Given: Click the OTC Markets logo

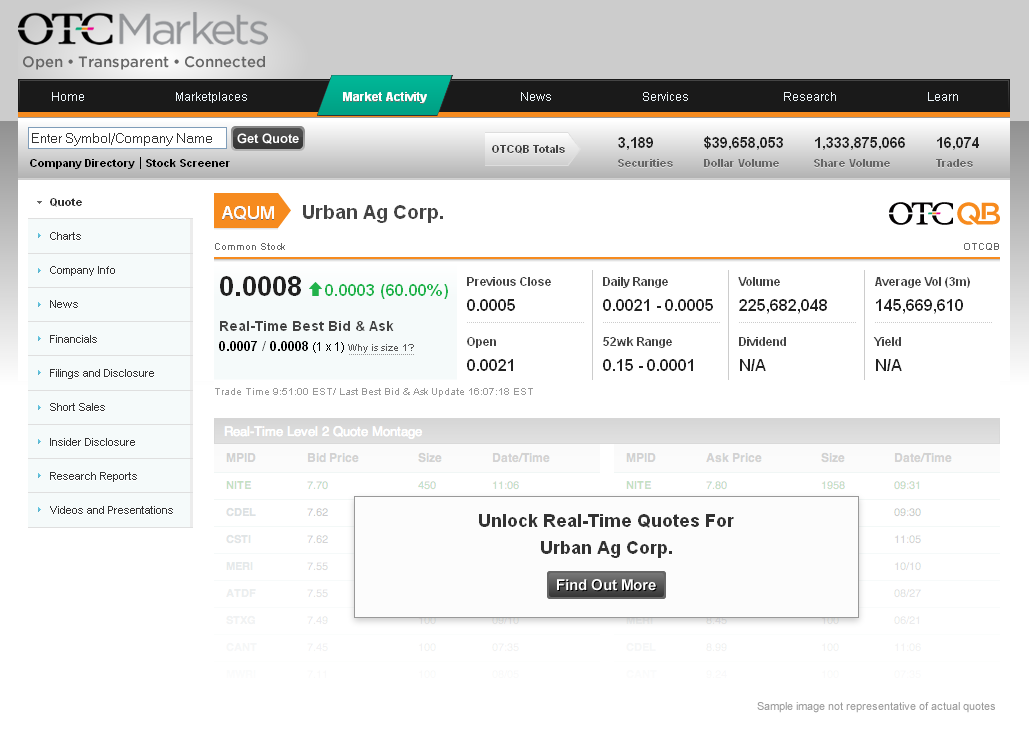Looking at the screenshot, I should [142, 40].
